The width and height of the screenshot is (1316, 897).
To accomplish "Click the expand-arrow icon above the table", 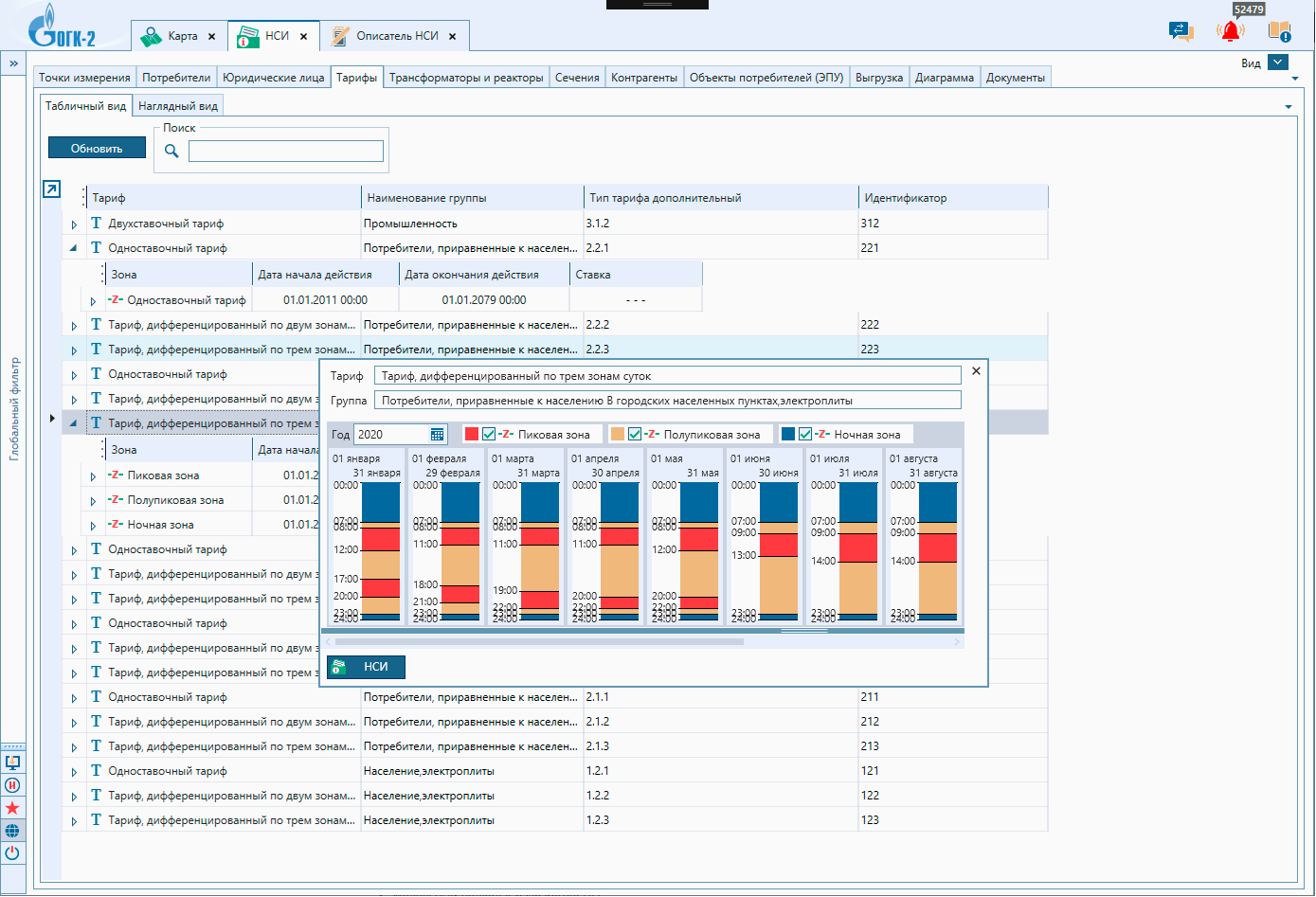I will pyautogui.click(x=52, y=189).
